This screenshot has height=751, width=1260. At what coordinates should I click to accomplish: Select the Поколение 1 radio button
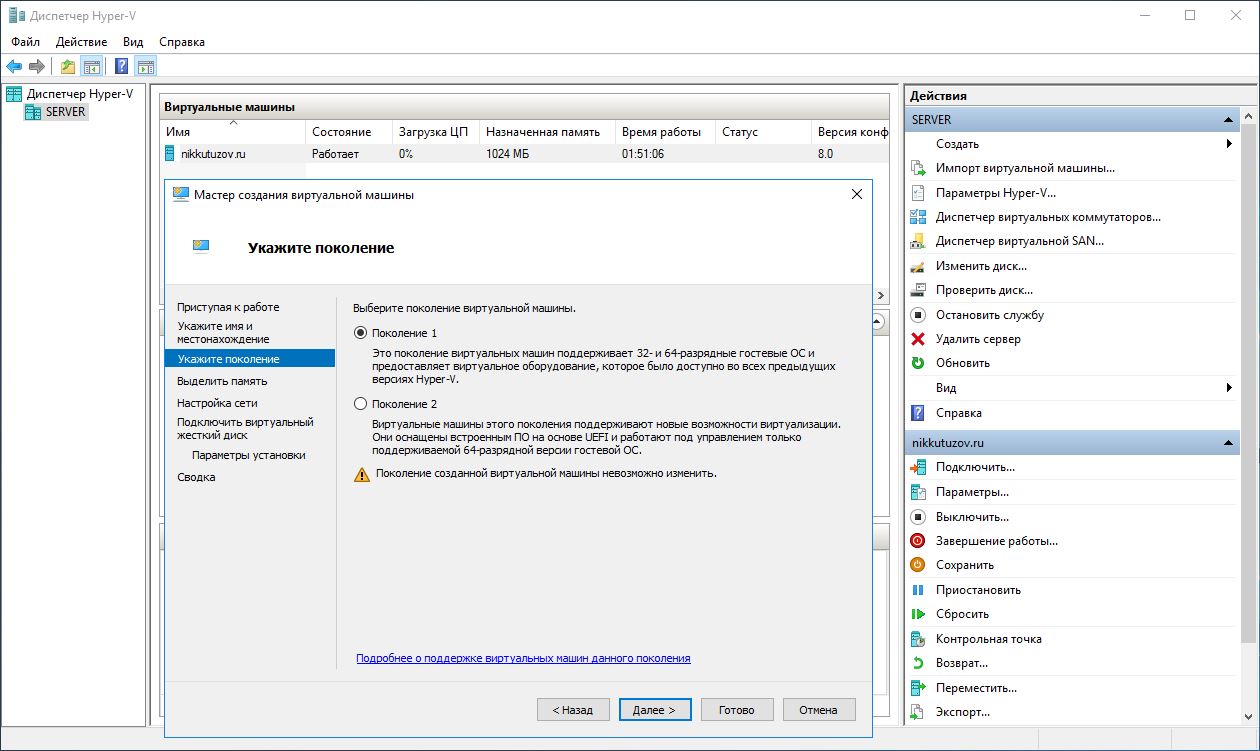click(361, 333)
